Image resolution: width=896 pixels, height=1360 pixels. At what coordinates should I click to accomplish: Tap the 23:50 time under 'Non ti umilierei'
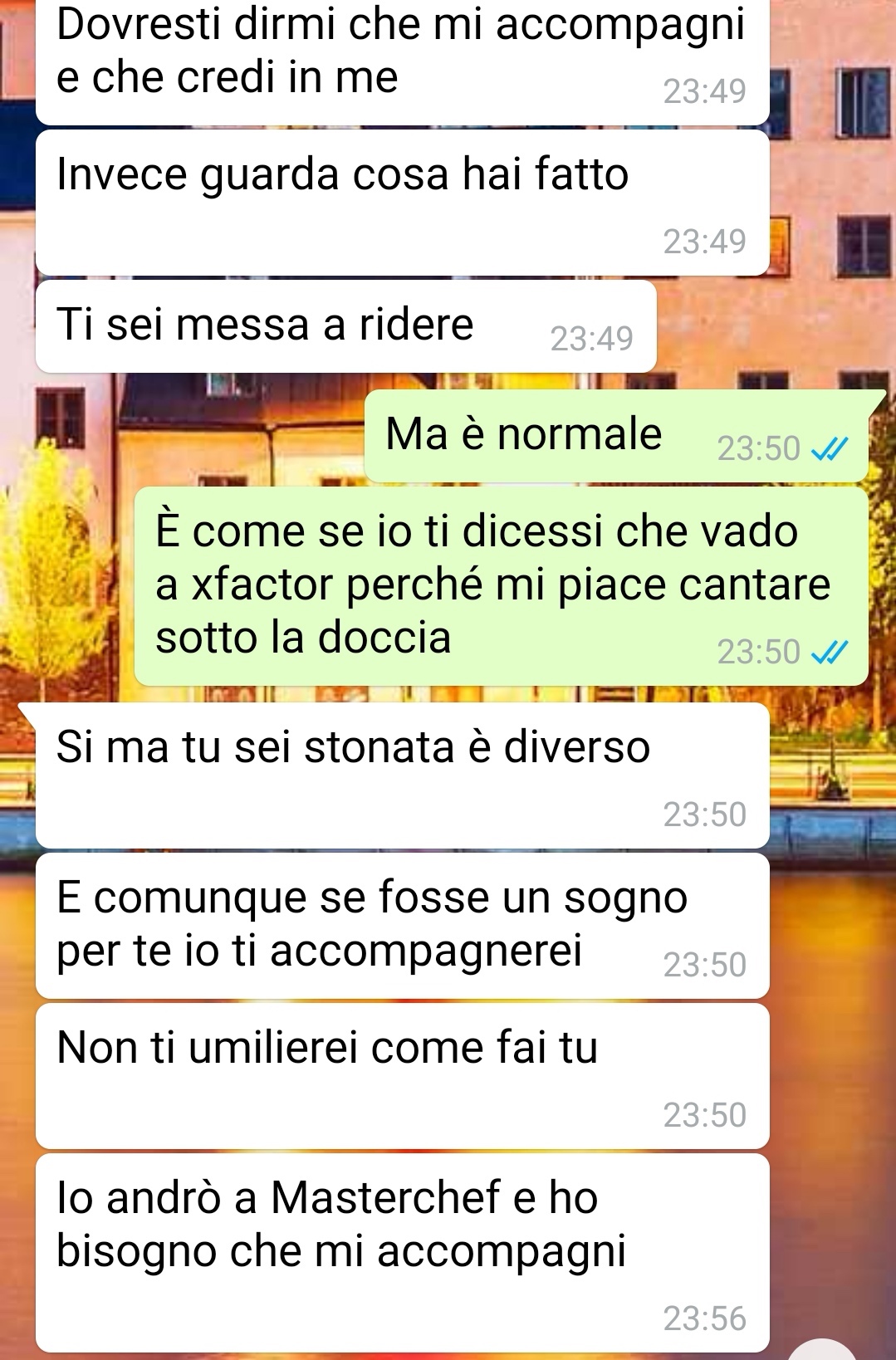pyautogui.click(x=705, y=1115)
